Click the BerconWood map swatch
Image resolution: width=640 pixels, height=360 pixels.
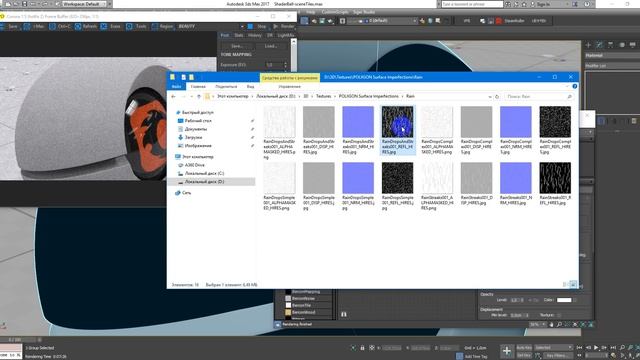coord(288,312)
